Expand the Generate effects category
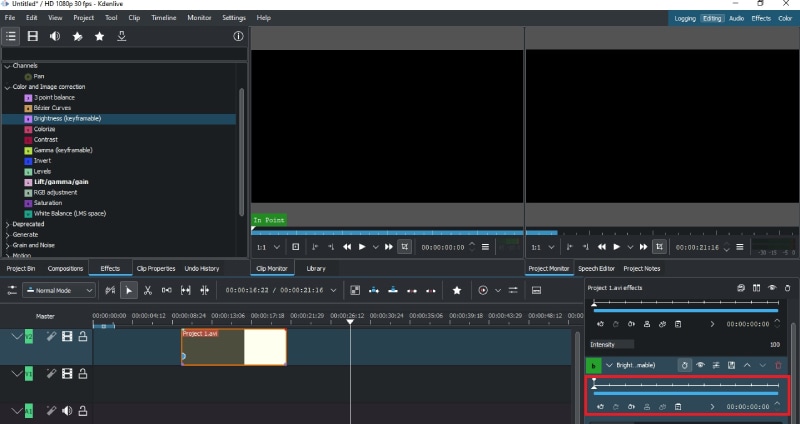This screenshot has width=800, height=424. pos(7,235)
